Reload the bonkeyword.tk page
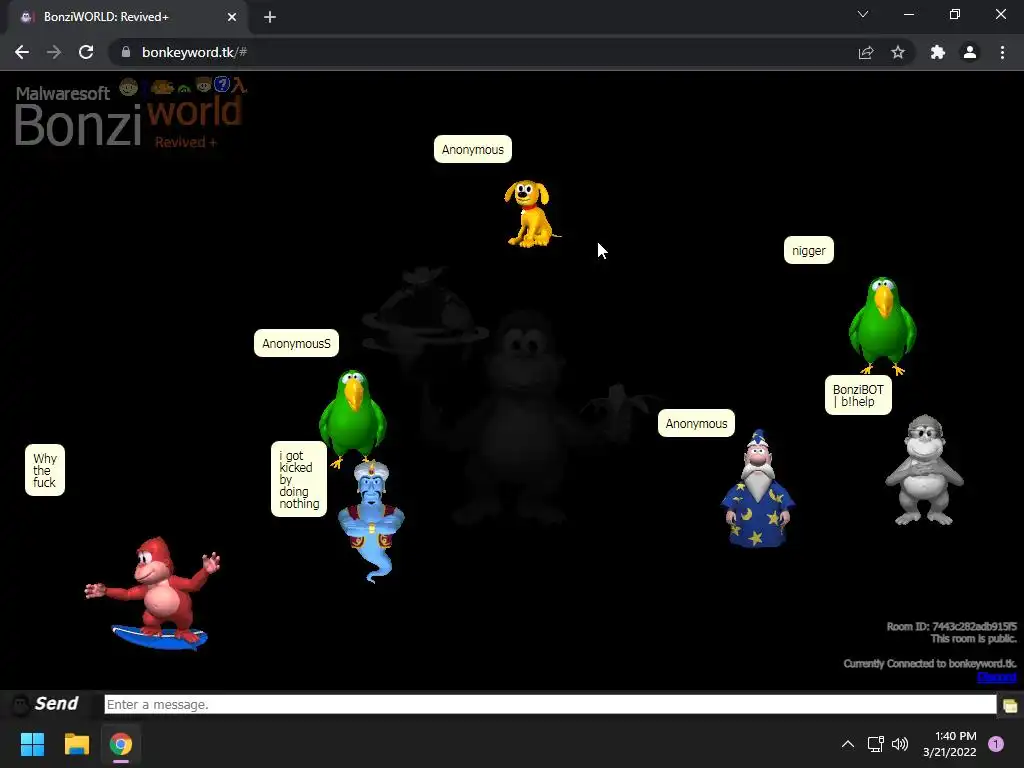 pyautogui.click(x=86, y=52)
